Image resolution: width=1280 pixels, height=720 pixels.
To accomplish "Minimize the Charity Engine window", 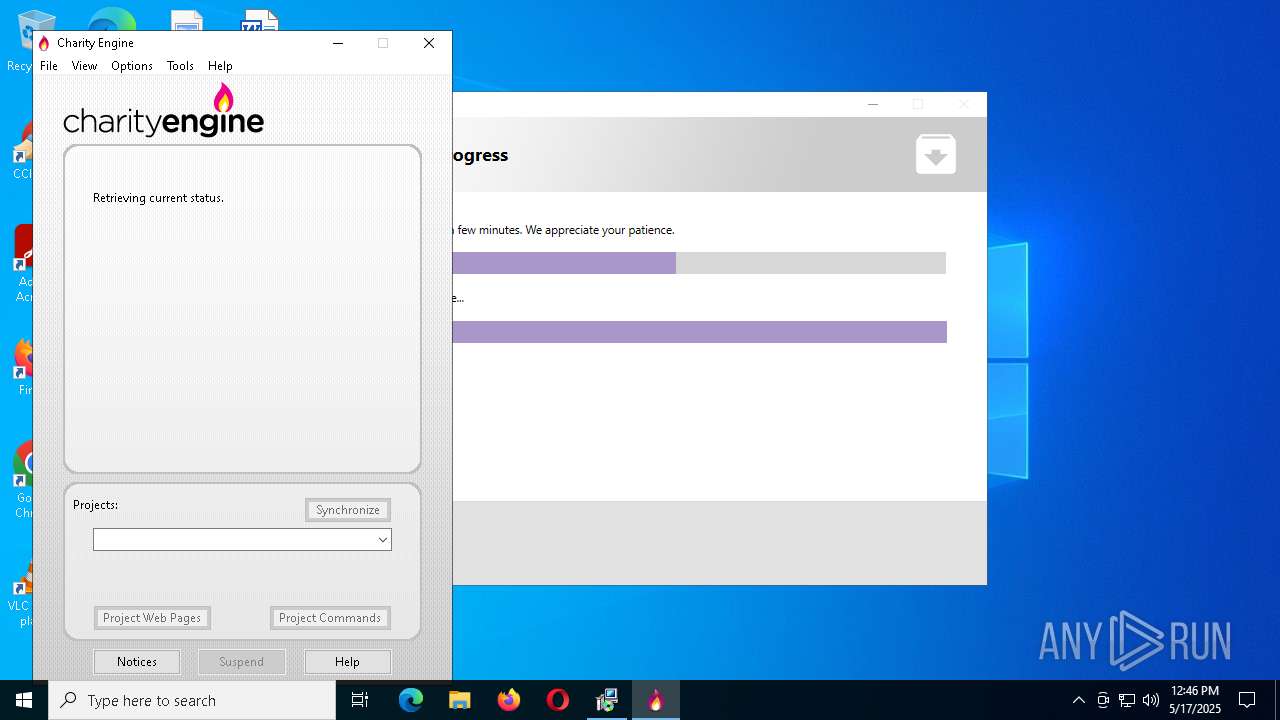I will point(338,43).
